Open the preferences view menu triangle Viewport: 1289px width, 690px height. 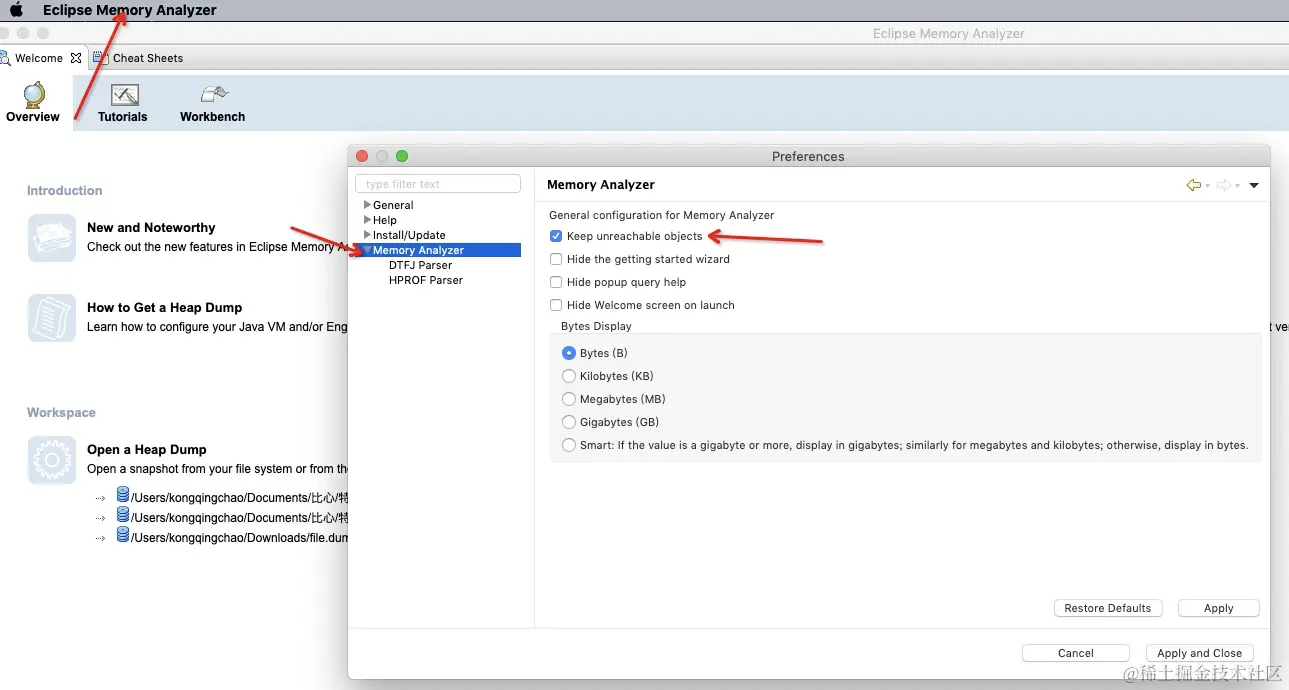(1254, 186)
